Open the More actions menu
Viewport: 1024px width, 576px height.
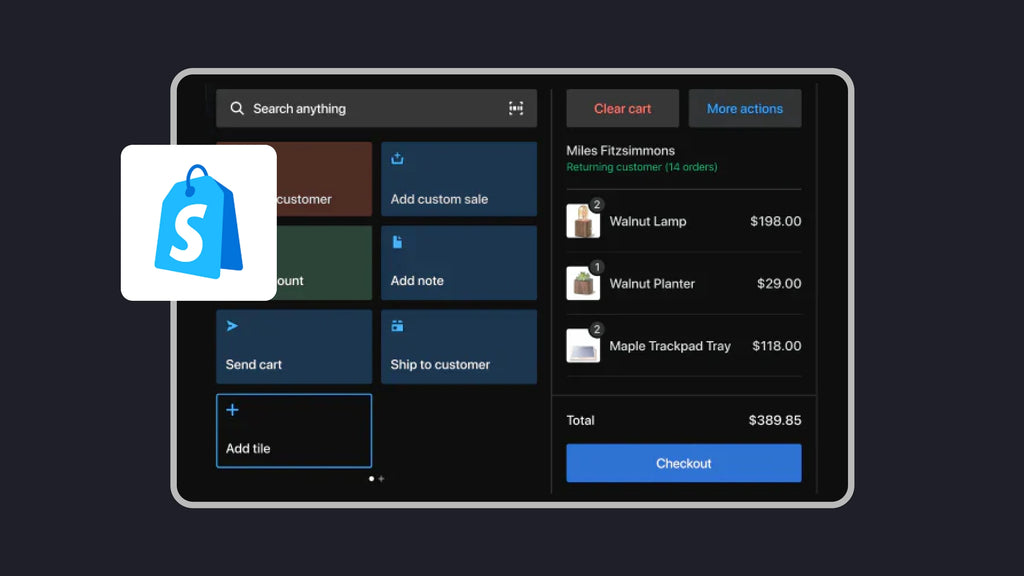[x=744, y=108]
